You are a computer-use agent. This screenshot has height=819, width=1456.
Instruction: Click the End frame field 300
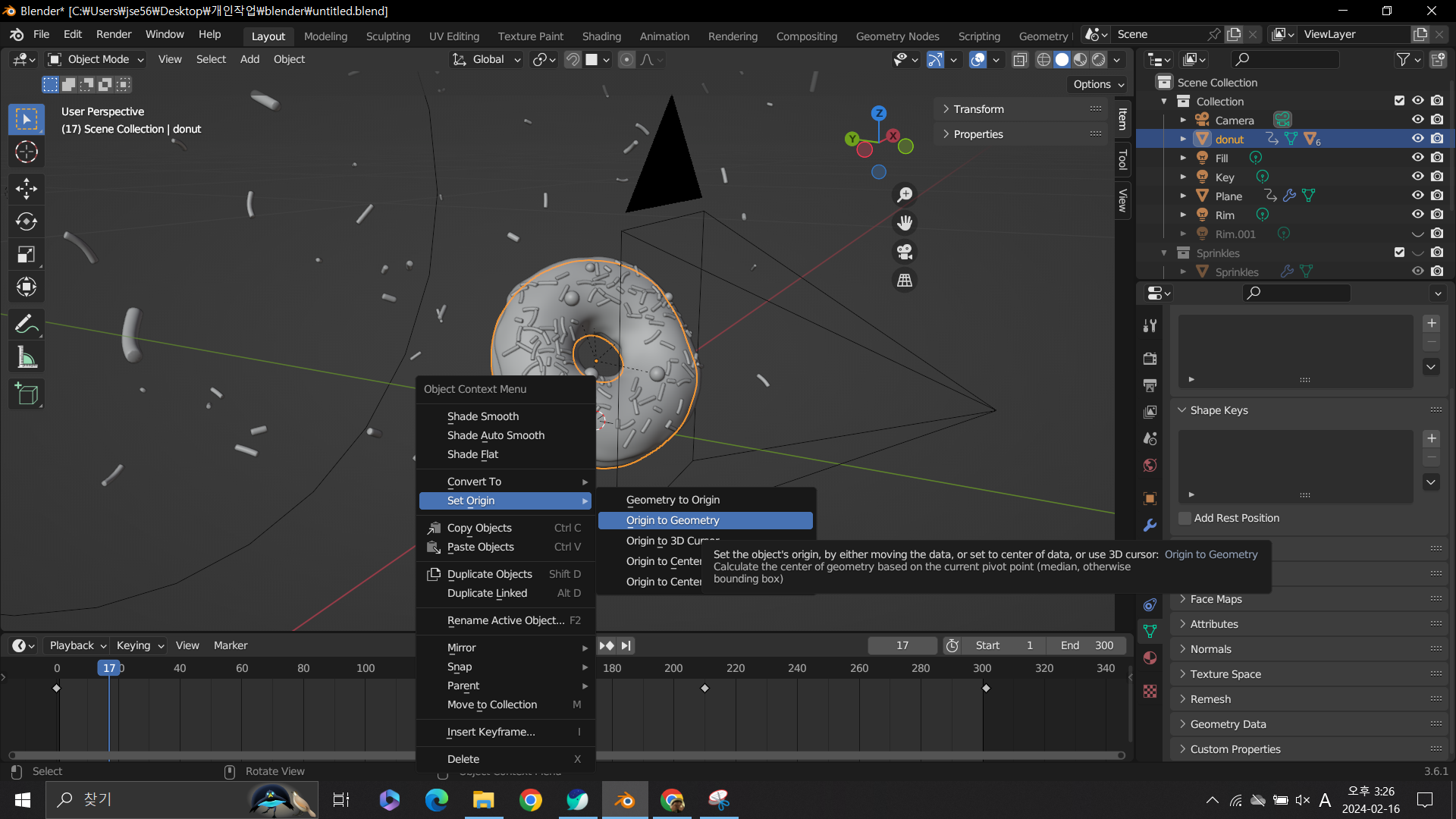(1087, 645)
